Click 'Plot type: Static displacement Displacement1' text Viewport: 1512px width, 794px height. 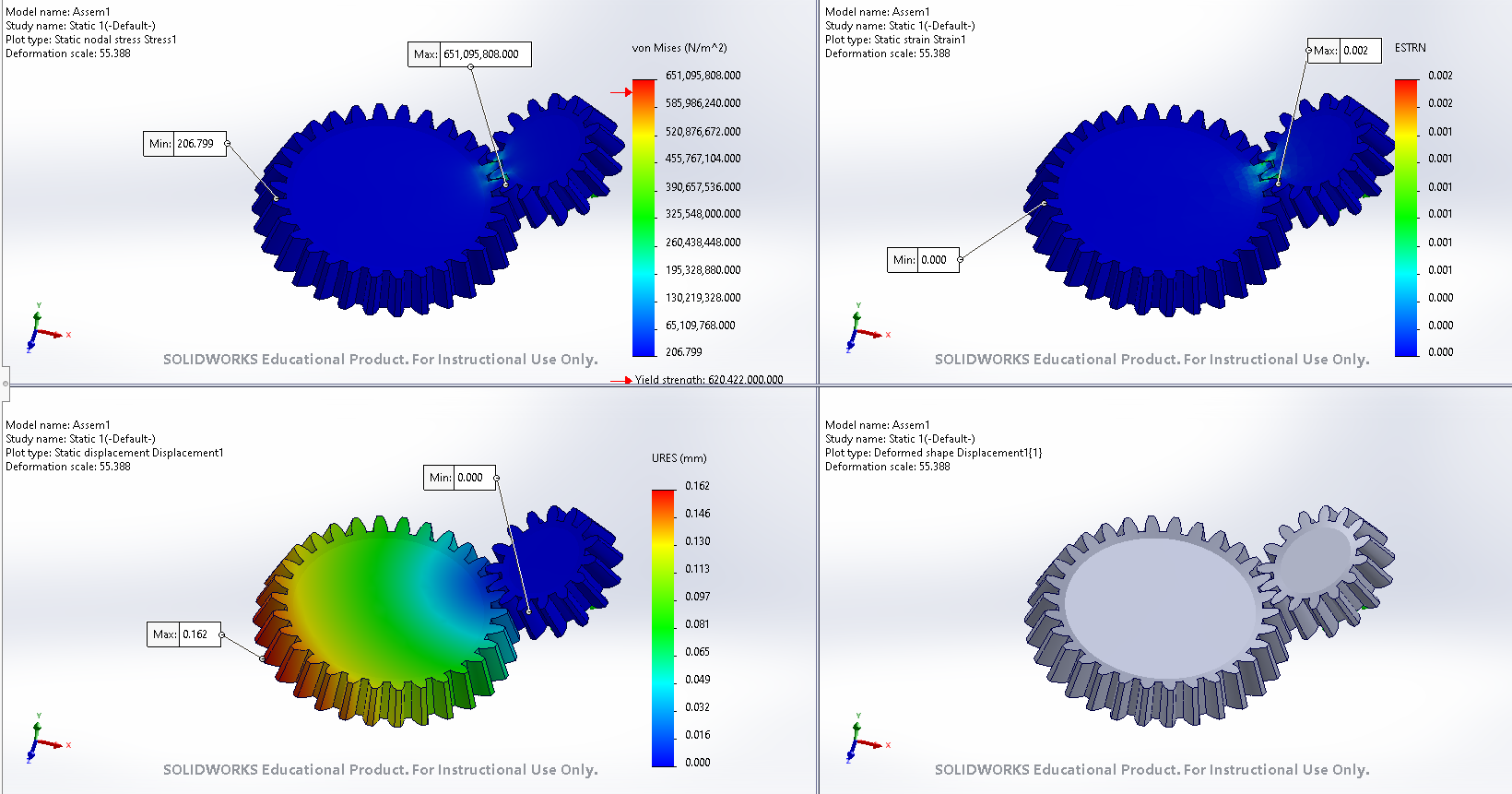pos(115,453)
